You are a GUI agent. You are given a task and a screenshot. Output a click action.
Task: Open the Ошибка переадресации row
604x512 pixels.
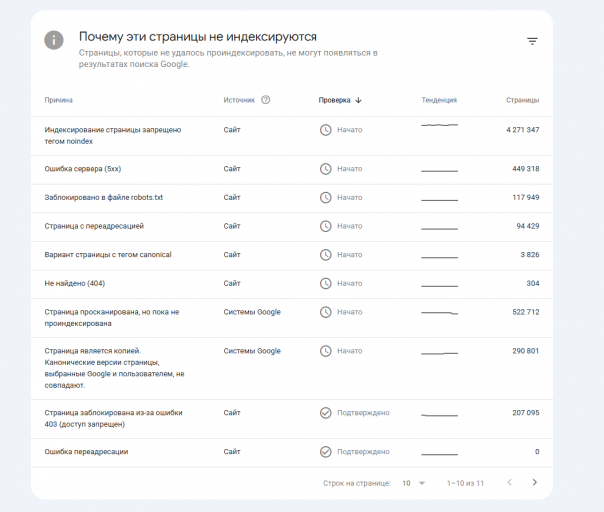coord(292,453)
